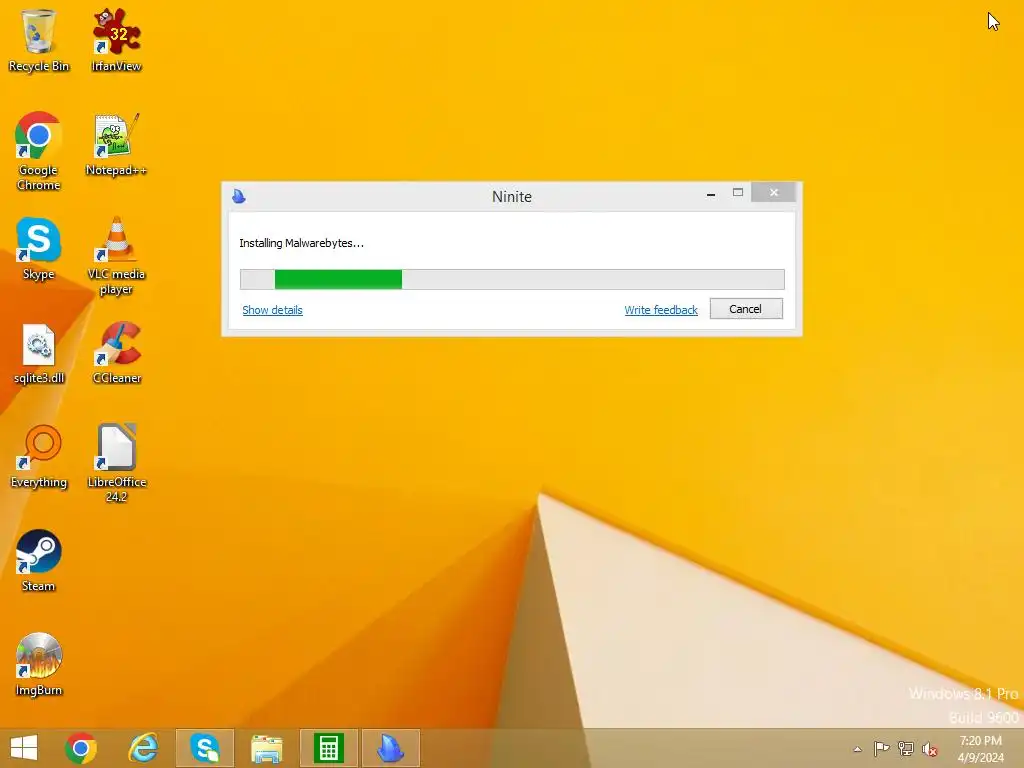Click the 'Installing Malwarebytes...' status text
Viewport: 1024px width, 768px height.
(x=302, y=243)
